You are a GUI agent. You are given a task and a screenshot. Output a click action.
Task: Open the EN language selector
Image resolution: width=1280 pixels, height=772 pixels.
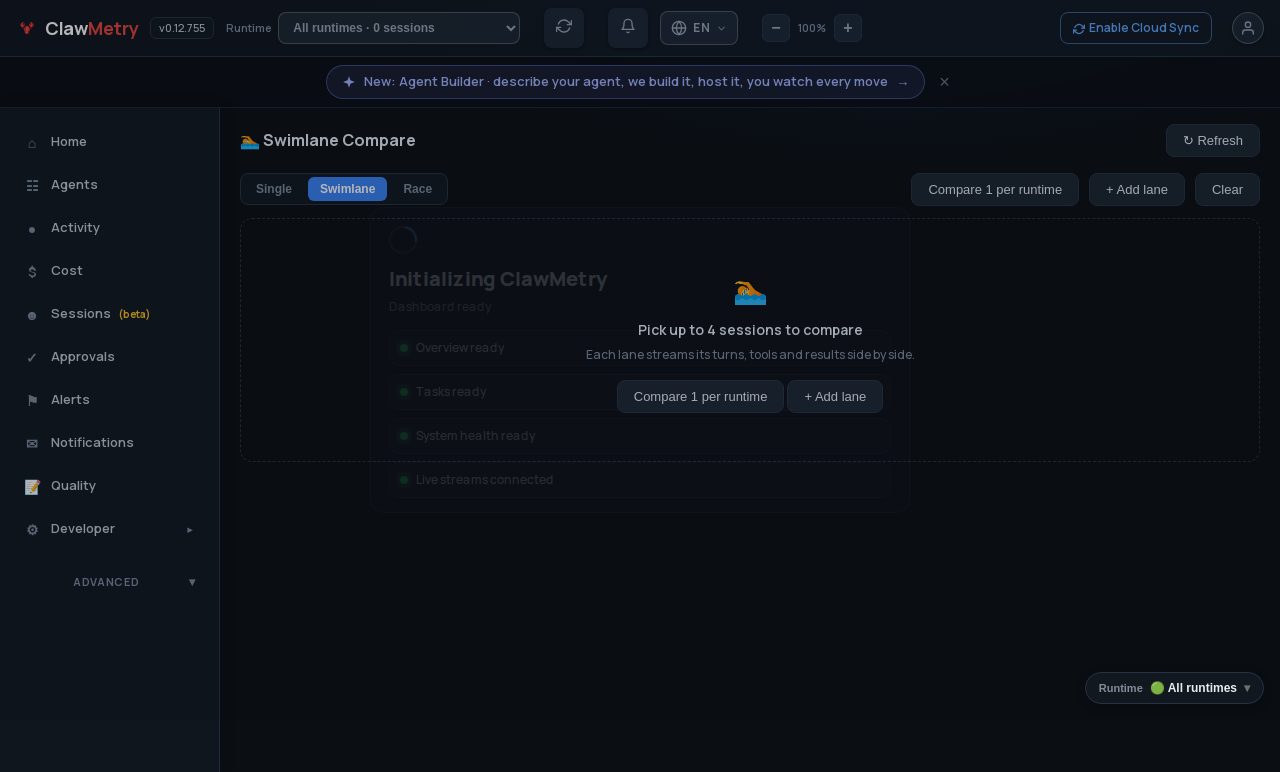point(699,28)
